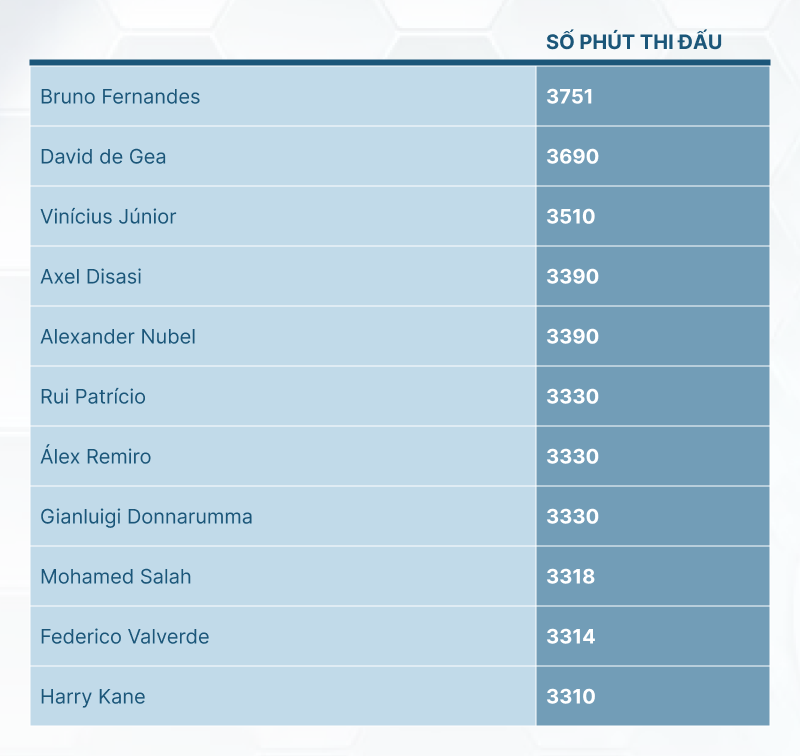Select the 3690 minutes cell
Image resolution: width=800 pixels, height=756 pixels.
click(573, 157)
